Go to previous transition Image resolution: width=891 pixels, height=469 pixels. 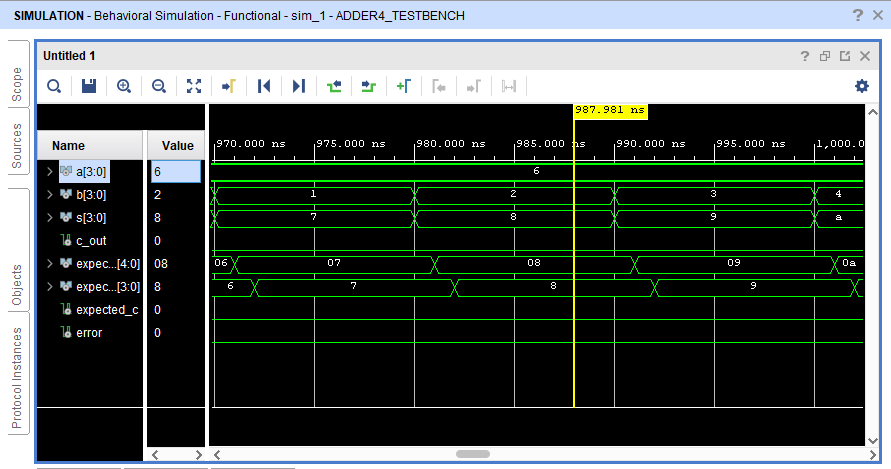pos(334,86)
